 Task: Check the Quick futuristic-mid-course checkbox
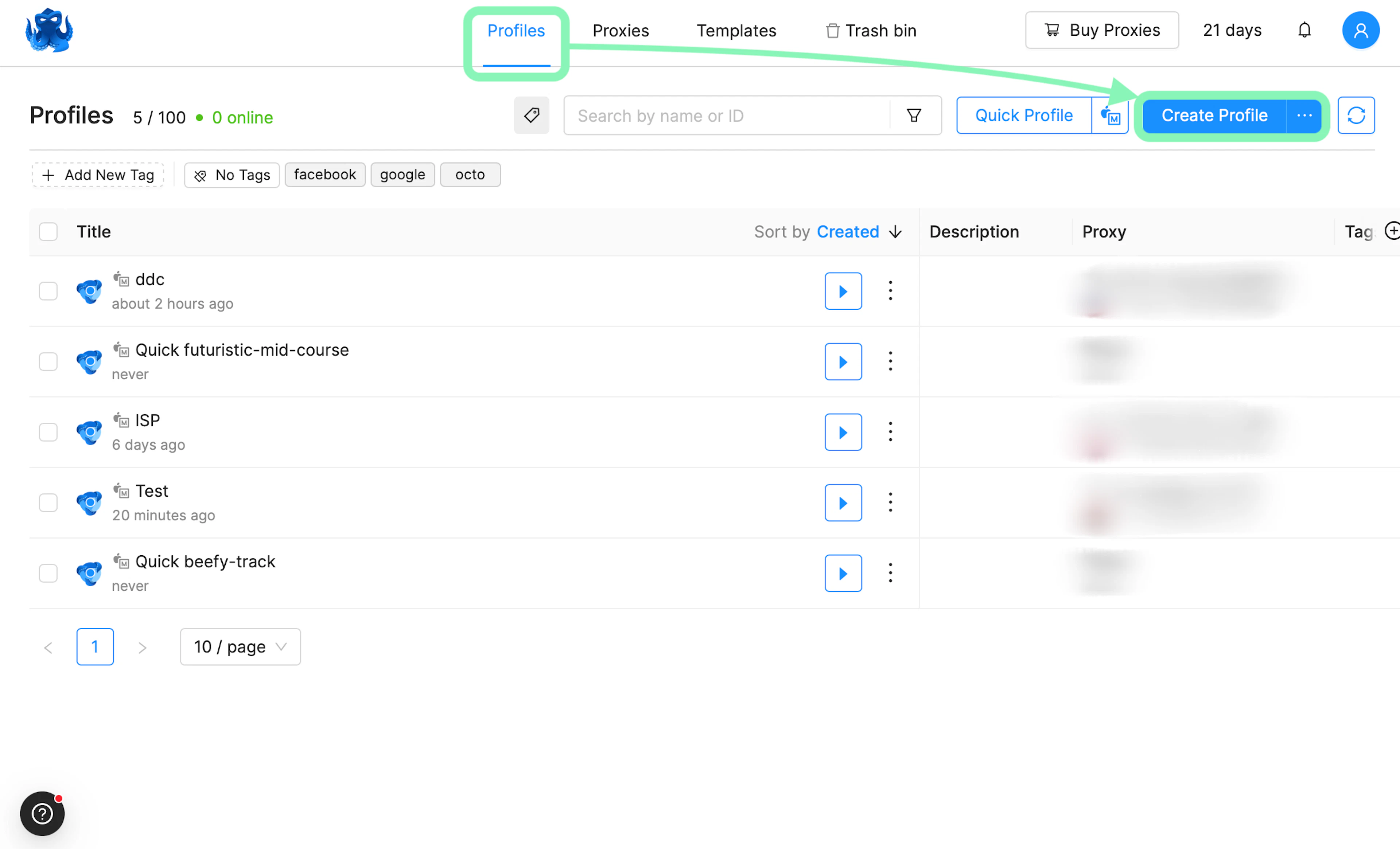tap(48, 361)
